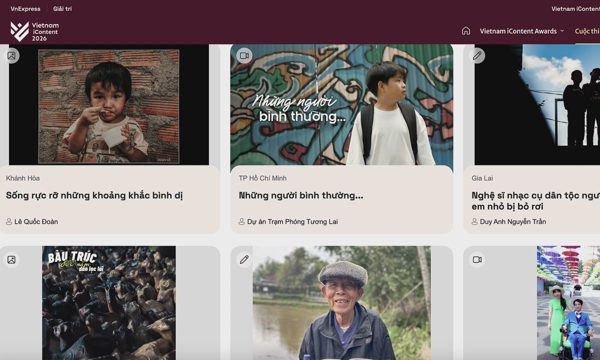Open article titled Những người bình thường...

[x=301, y=195]
